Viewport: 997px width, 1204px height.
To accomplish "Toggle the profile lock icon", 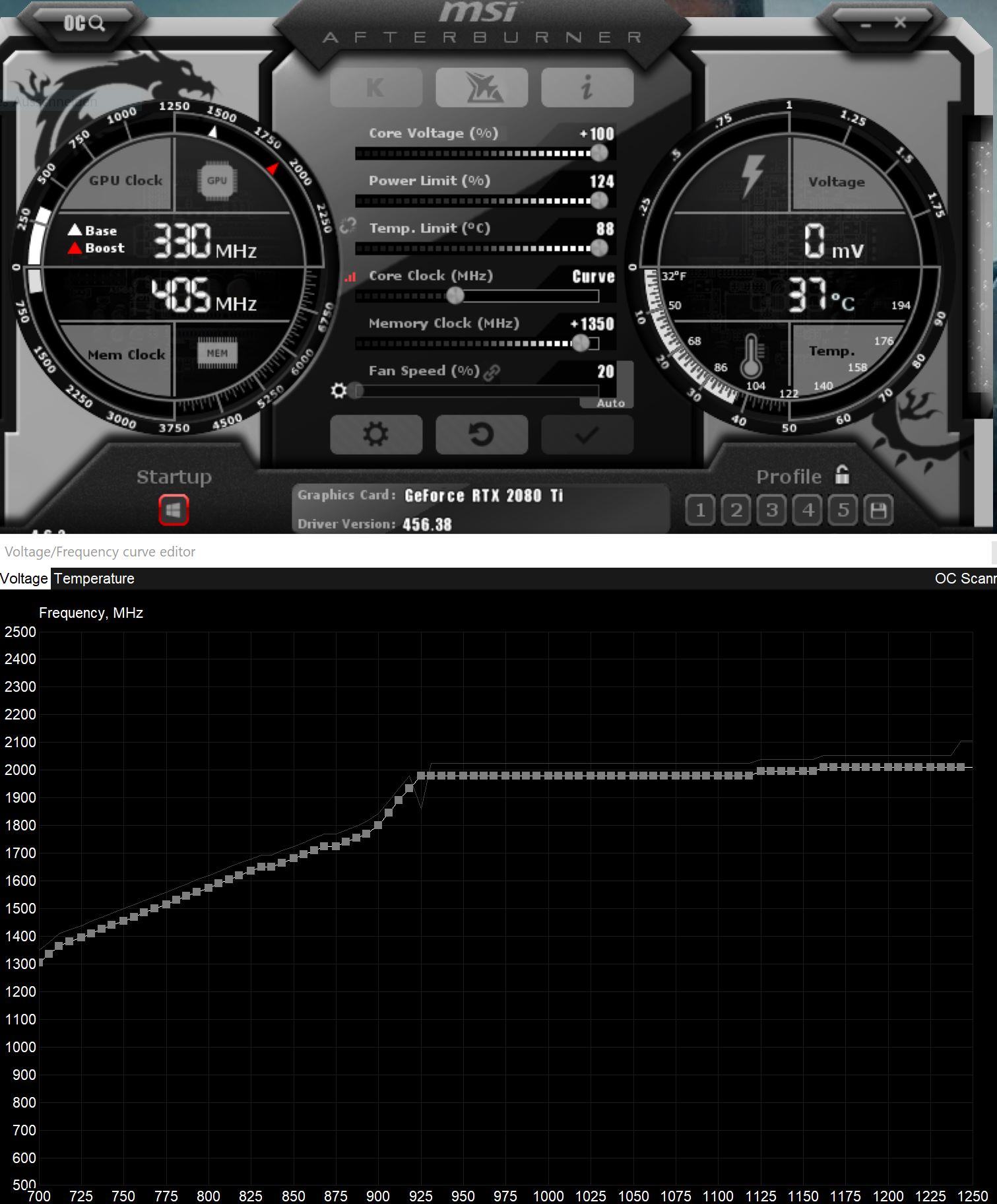I will click(x=842, y=475).
